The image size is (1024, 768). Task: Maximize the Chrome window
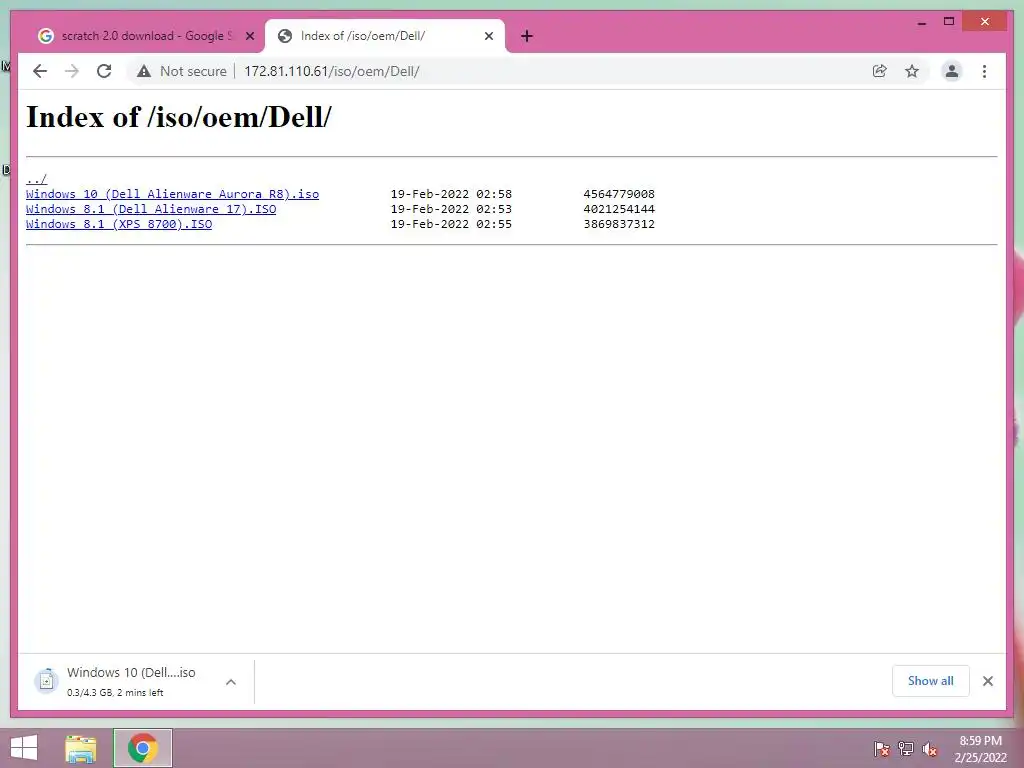[x=949, y=22]
